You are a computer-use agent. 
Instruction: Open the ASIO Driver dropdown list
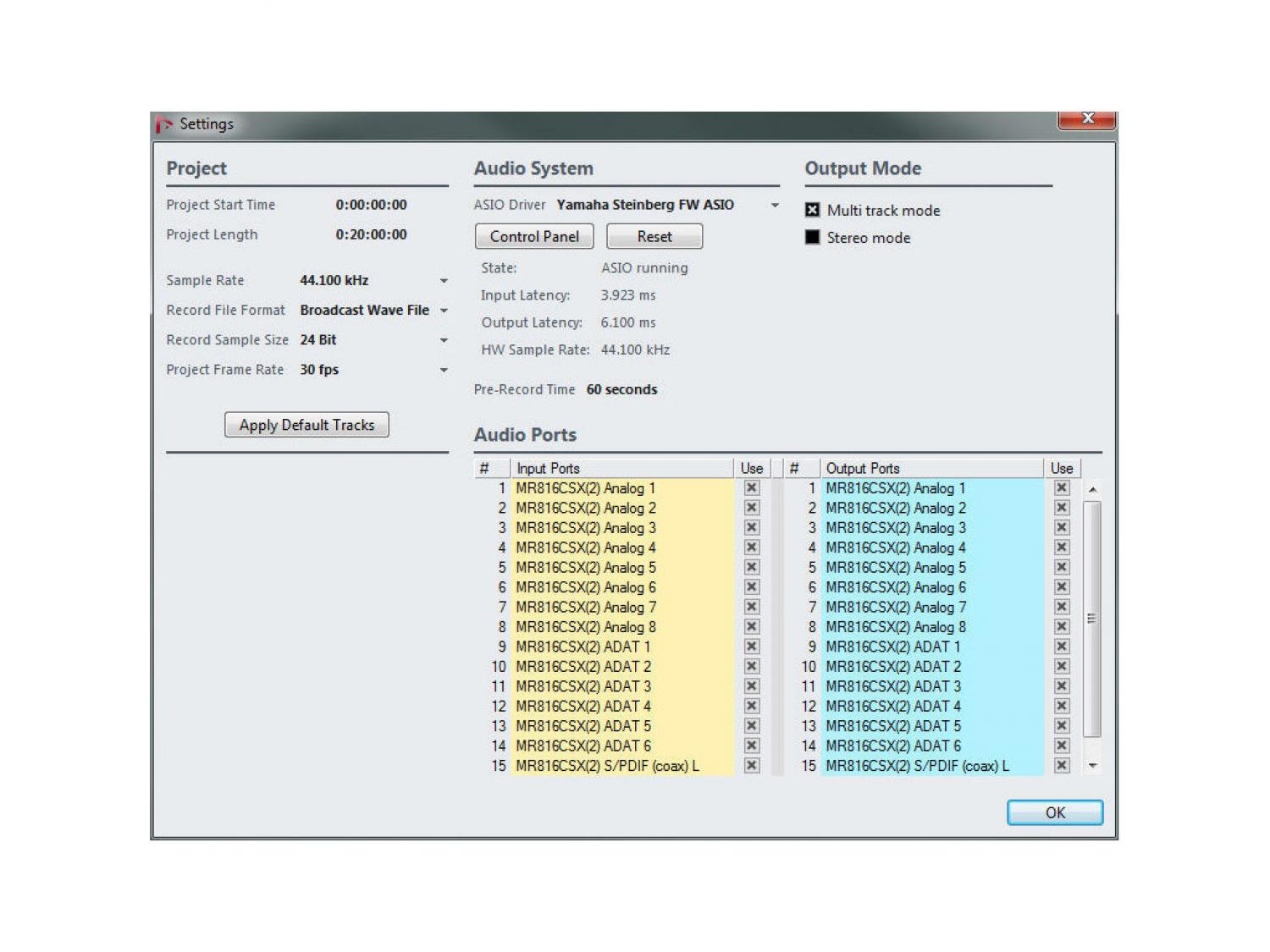[x=774, y=206]
